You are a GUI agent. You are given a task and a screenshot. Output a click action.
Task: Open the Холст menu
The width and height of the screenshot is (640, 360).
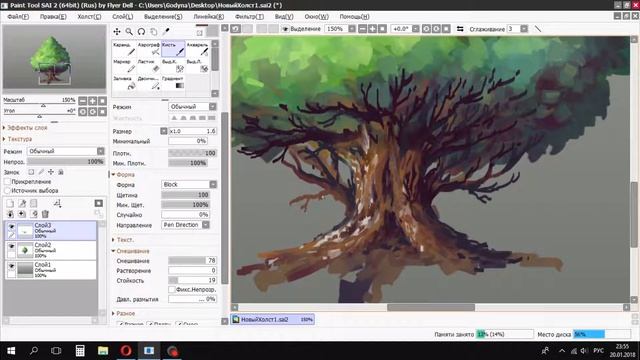[89, 17]
